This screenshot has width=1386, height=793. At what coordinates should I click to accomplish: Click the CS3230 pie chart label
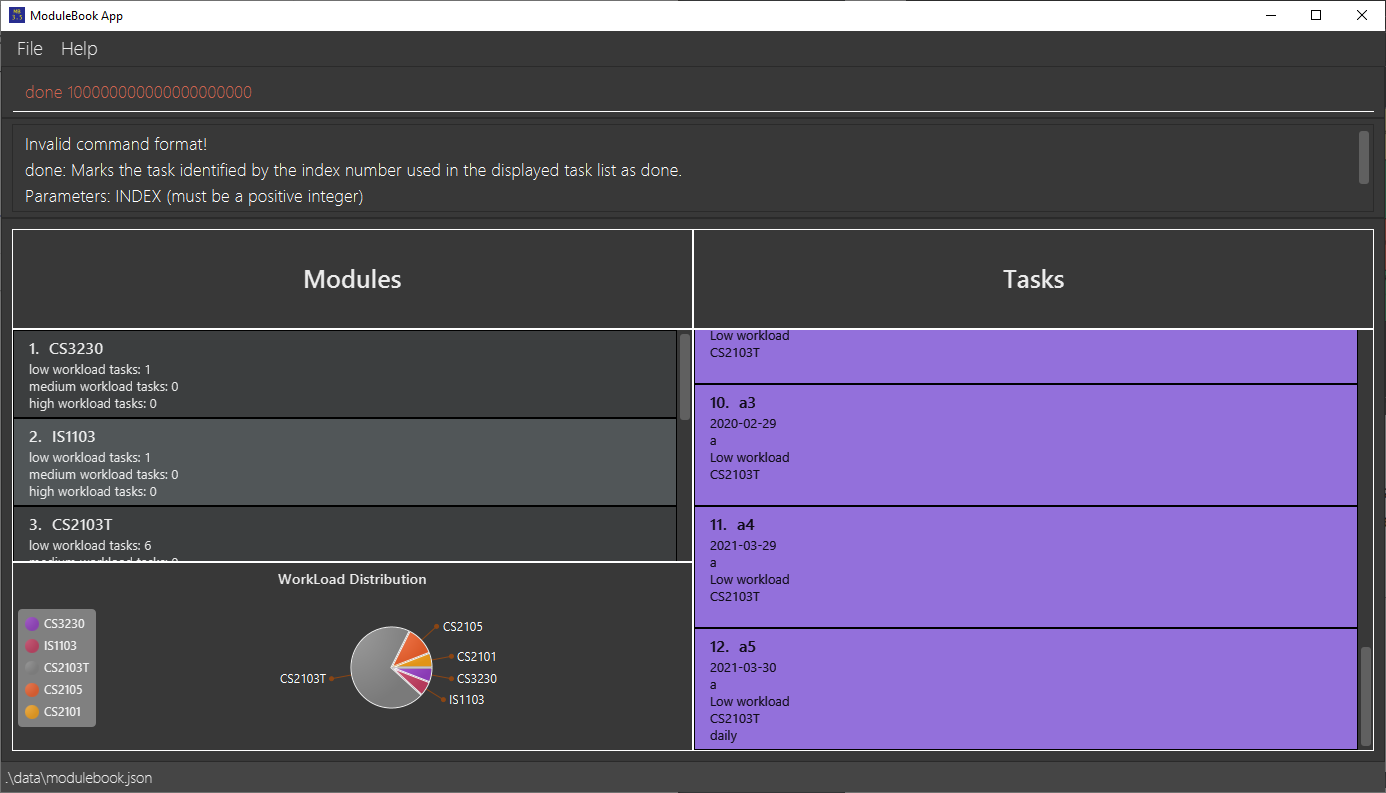coord(477,679)
